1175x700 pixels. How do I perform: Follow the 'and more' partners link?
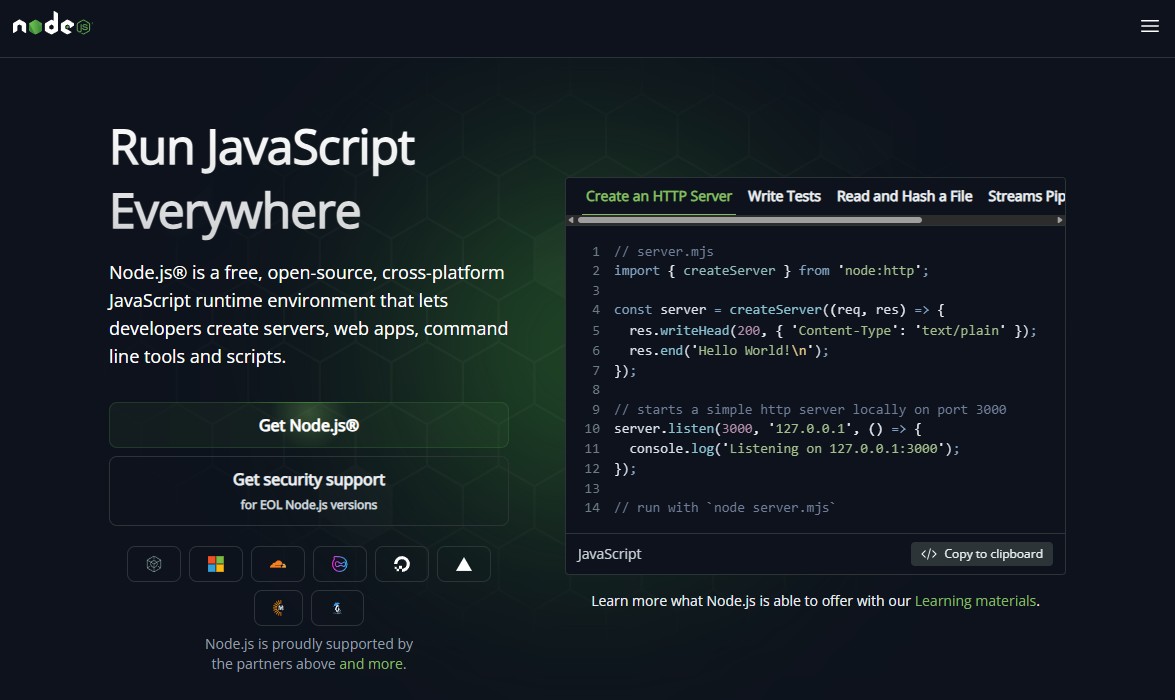[x=371, y=664]
